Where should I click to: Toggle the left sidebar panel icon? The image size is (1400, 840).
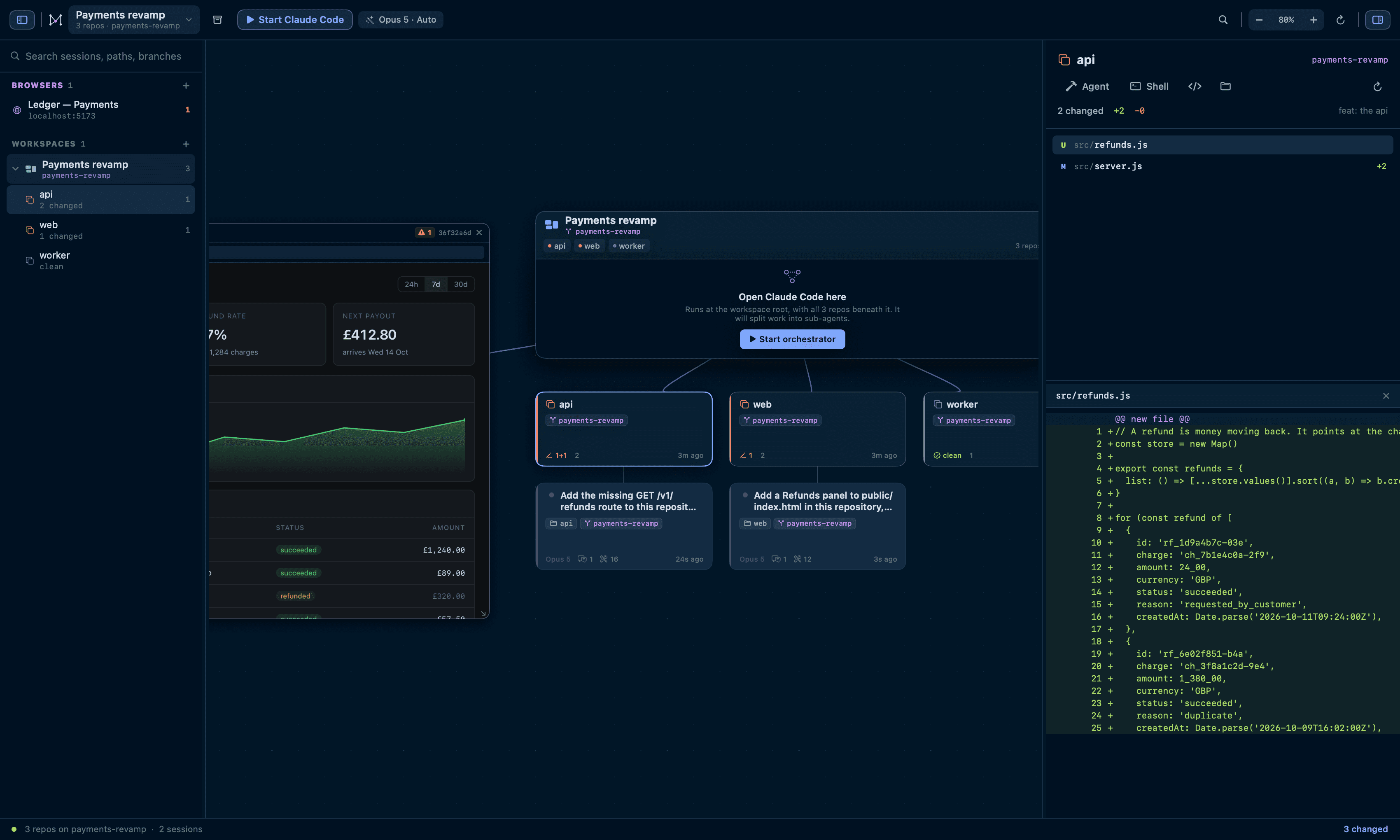[x=22, y=20]
